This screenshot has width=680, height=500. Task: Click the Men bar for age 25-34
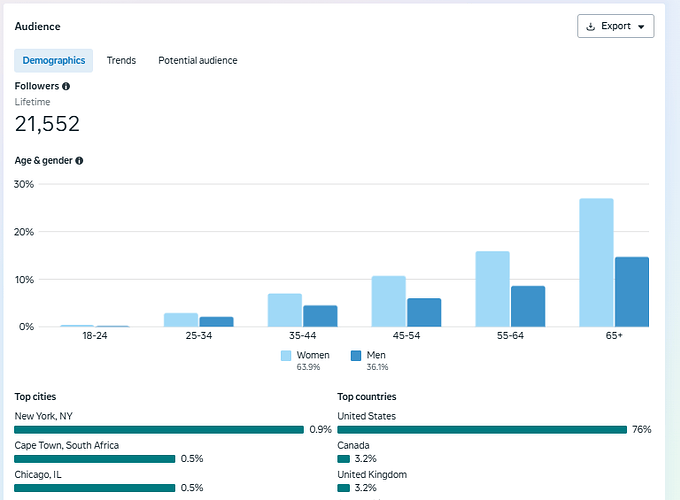tap(216, 322)
